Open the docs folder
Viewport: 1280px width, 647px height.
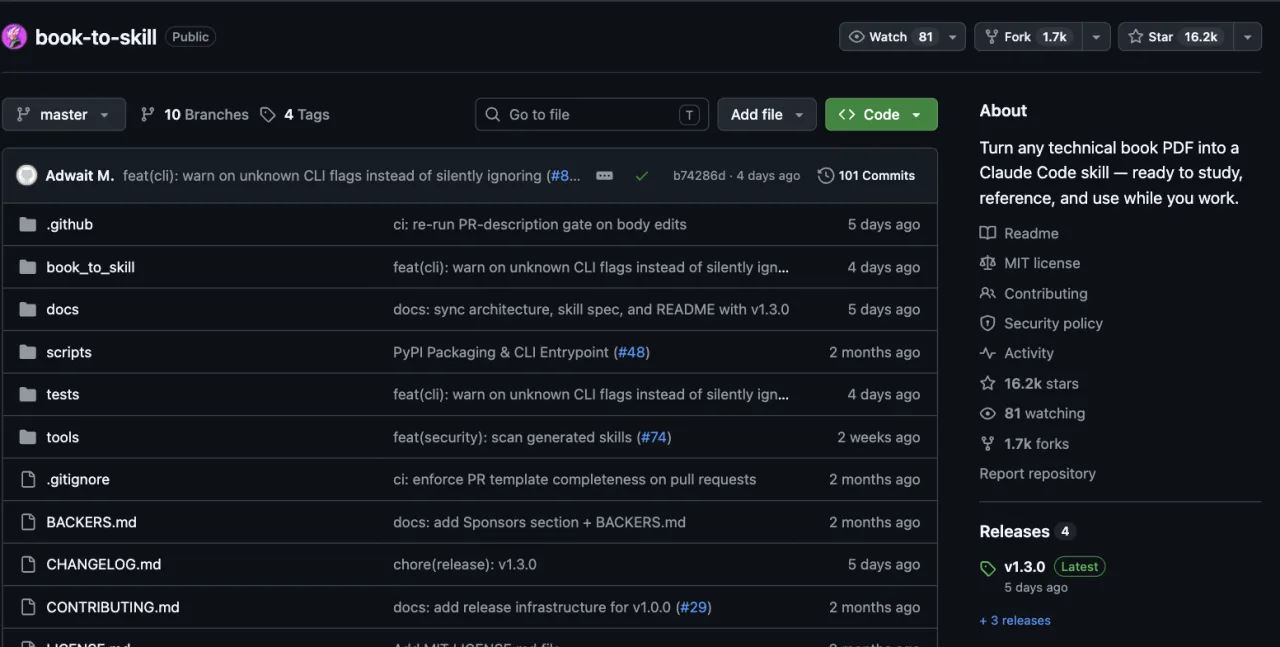[62, 309]
